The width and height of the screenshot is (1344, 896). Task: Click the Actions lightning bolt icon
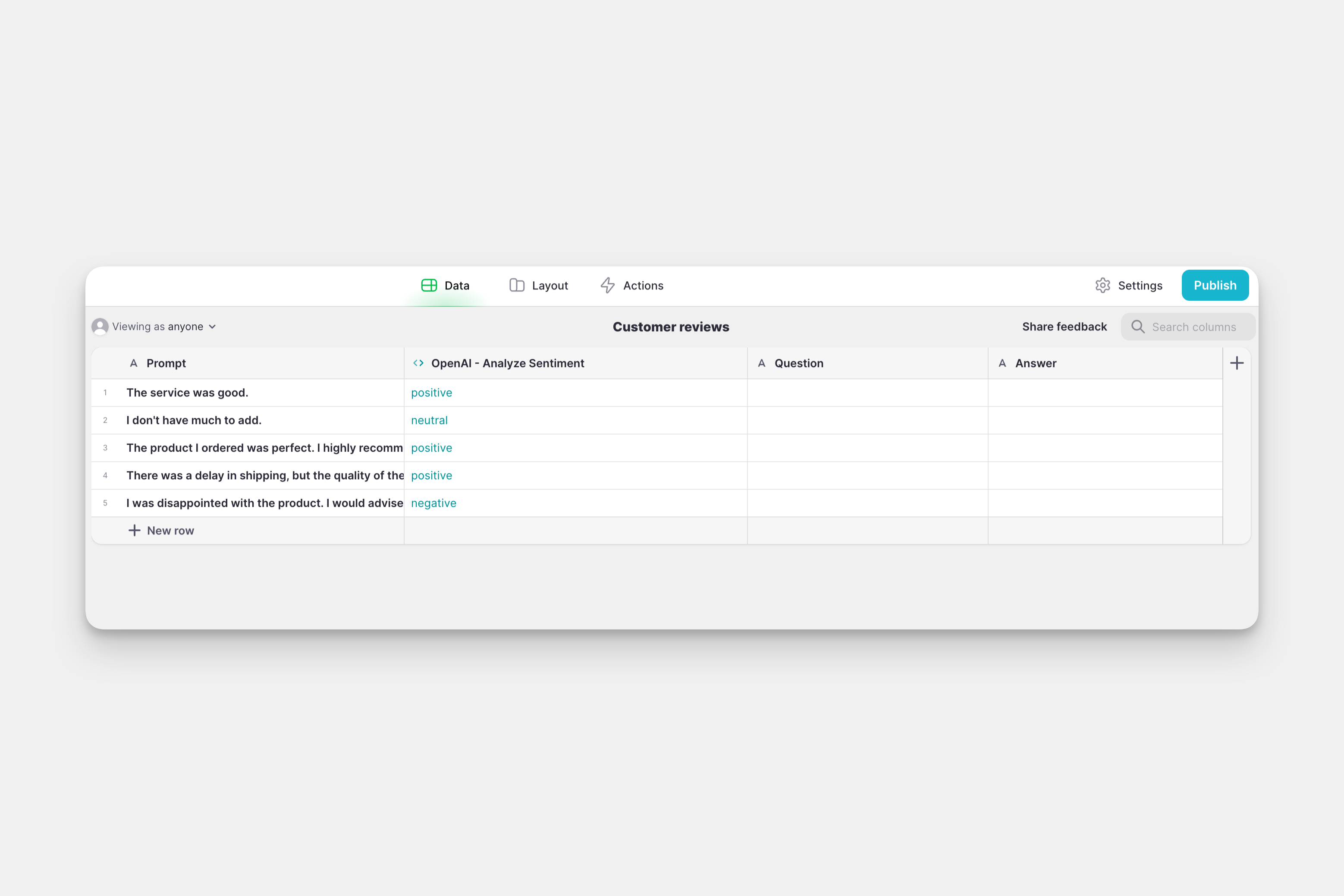pyautogui.click(x=608, y=285)
